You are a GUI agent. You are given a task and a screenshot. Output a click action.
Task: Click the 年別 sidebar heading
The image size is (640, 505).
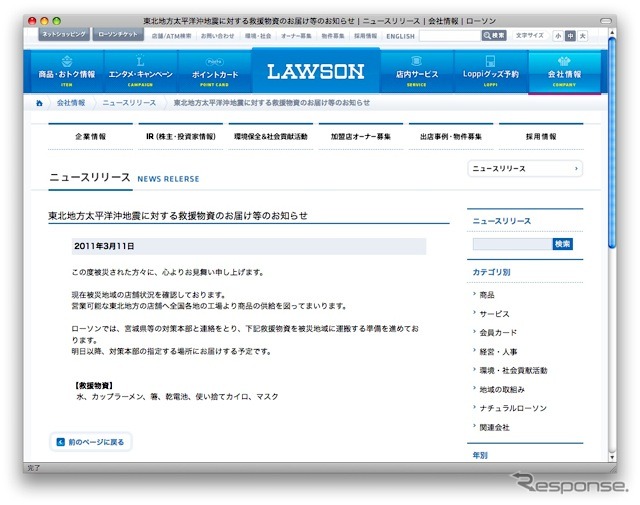coord(480,455)
